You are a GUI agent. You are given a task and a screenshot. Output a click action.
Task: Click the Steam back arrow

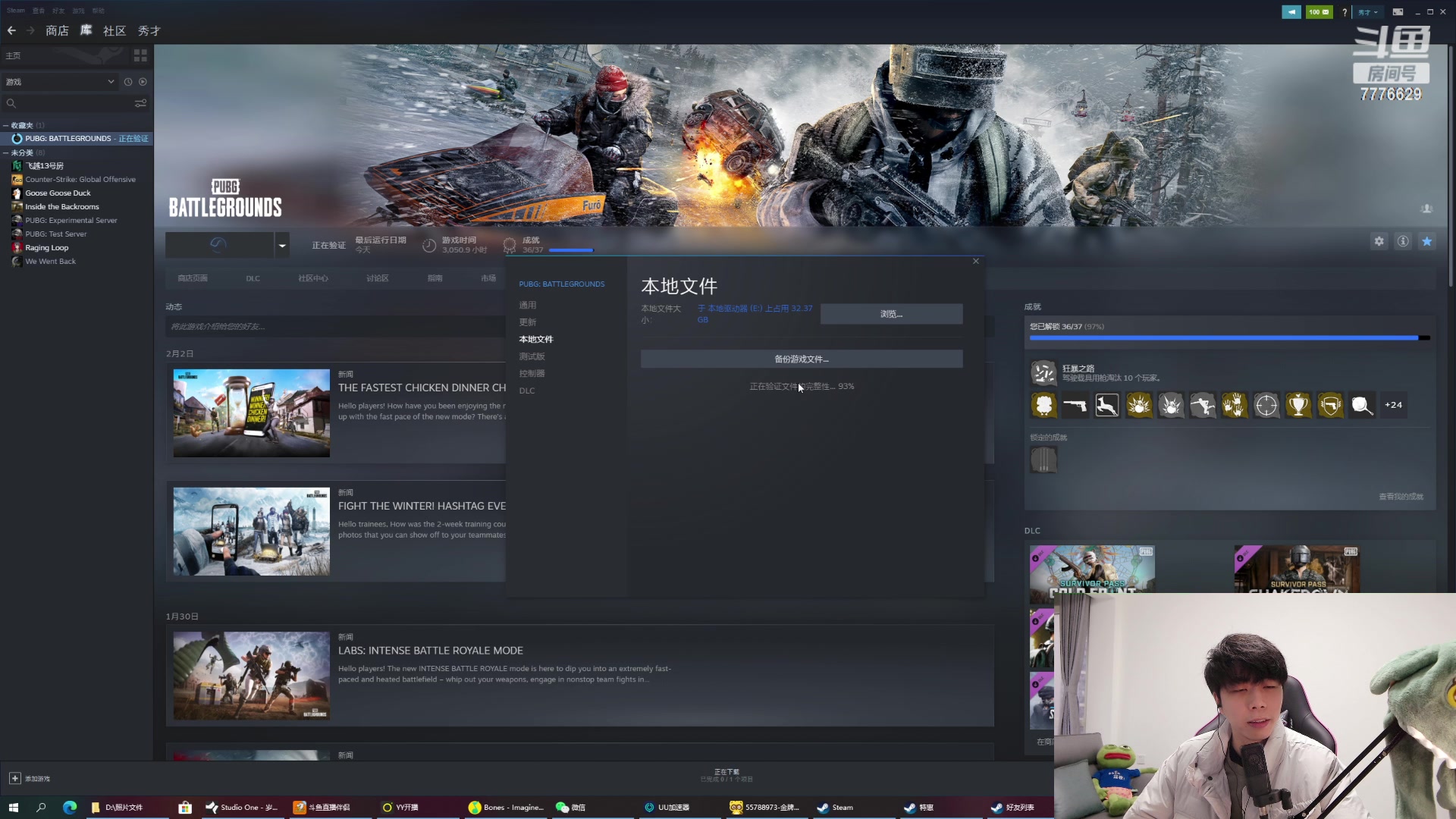tap(11, 30)
